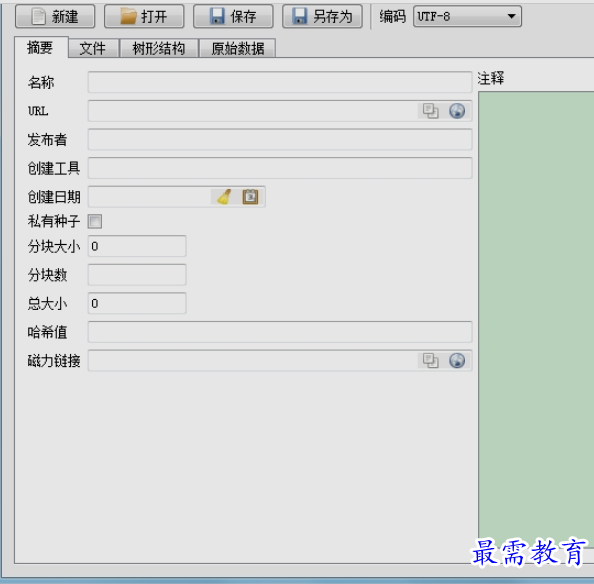Open the URL with the globe icon
The image size is (594, 584).
coord(457,111)
